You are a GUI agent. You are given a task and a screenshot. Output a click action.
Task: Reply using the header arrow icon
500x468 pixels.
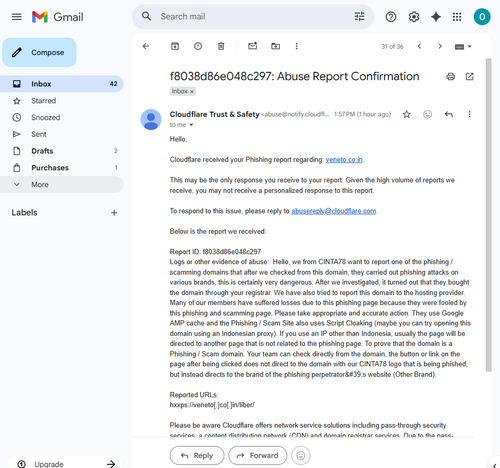click(x=449, y=114)
